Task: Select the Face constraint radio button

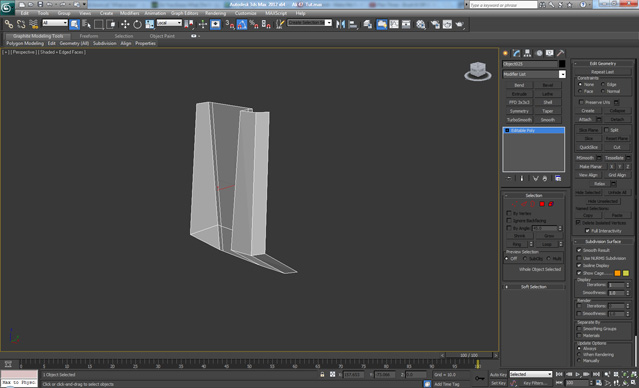Action: tap(580, 91)
